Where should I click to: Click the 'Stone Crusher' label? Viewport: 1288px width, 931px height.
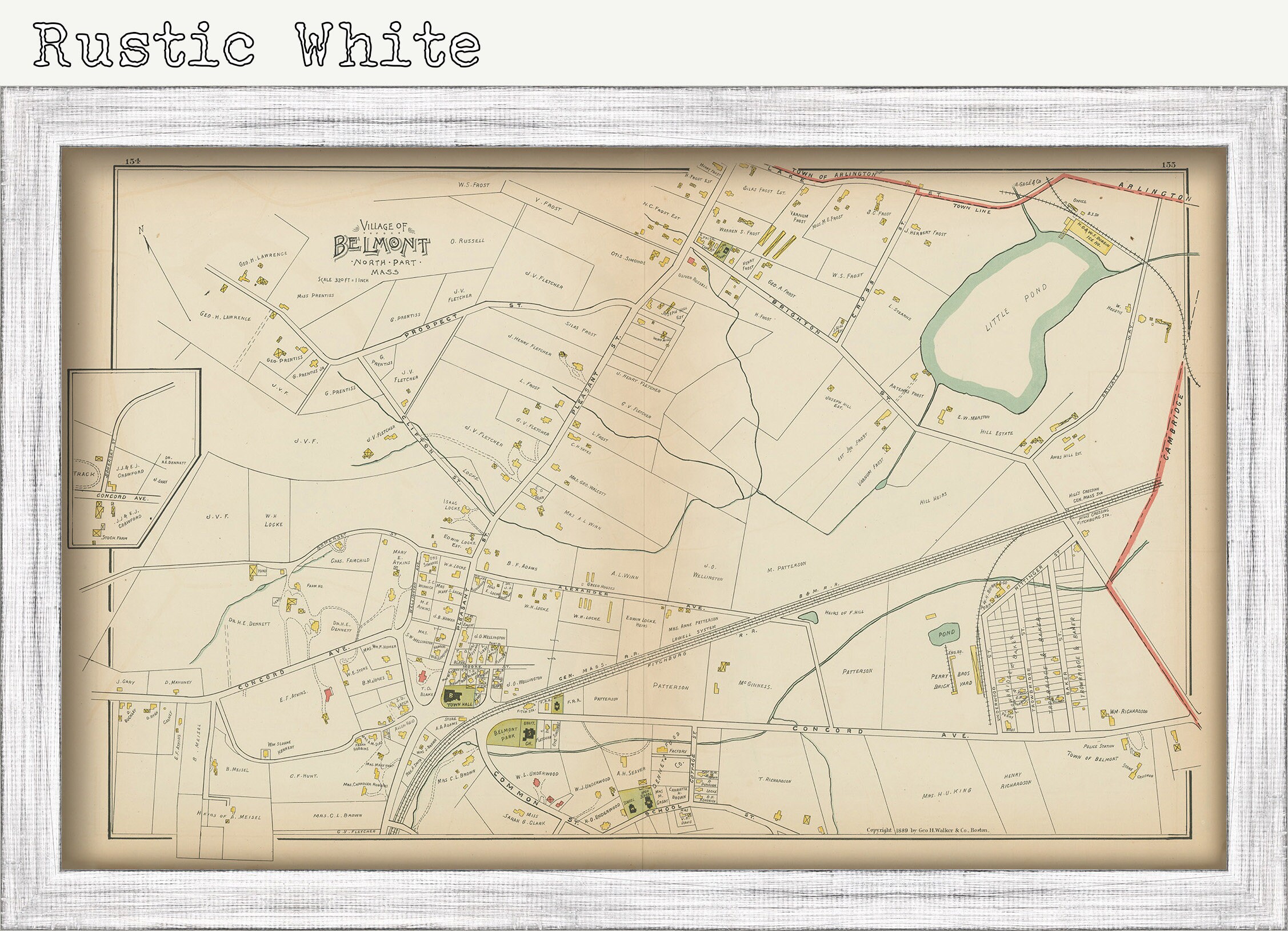[x=1138, y=772]
